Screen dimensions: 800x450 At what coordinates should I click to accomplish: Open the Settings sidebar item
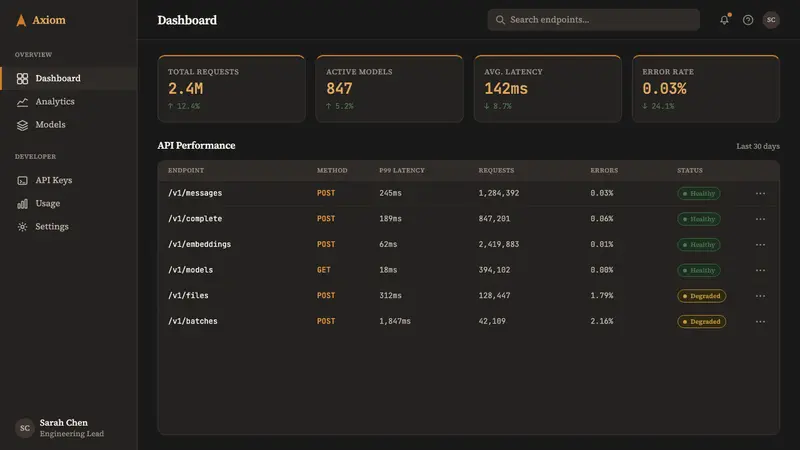pyautogui.click(x=69, y=227)
